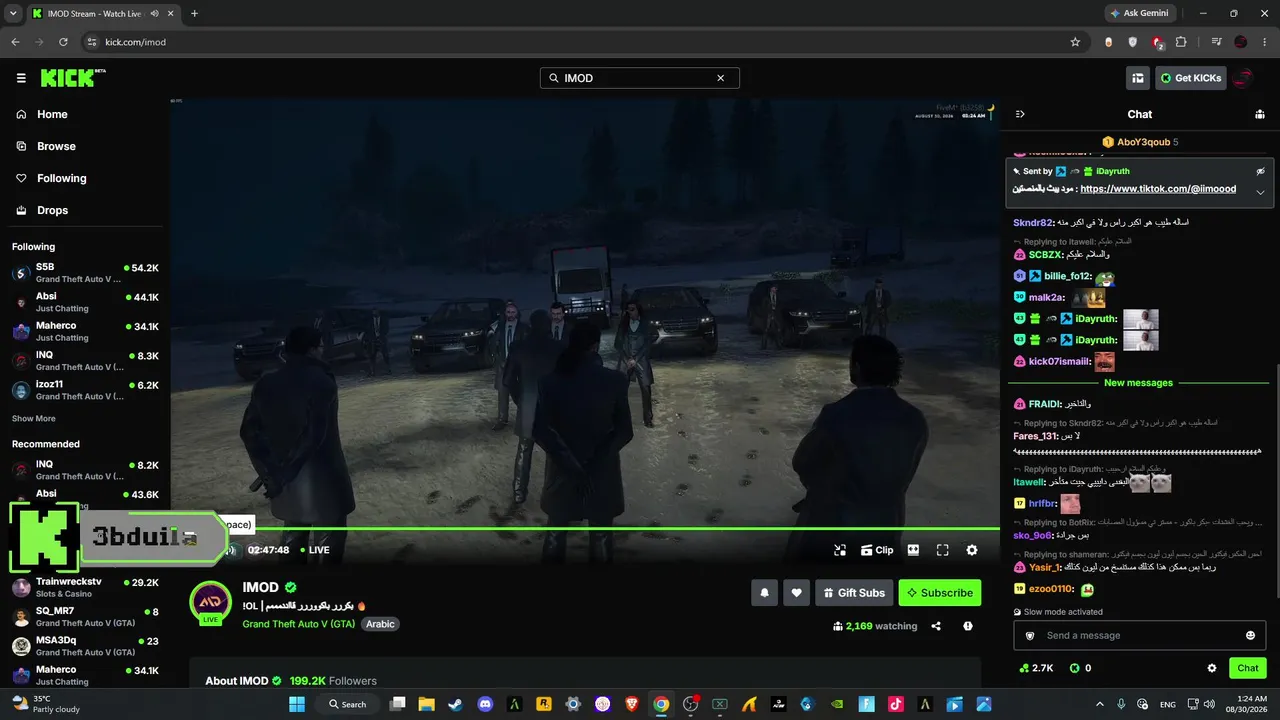Open Discord from the taskbar

[486, 704]
